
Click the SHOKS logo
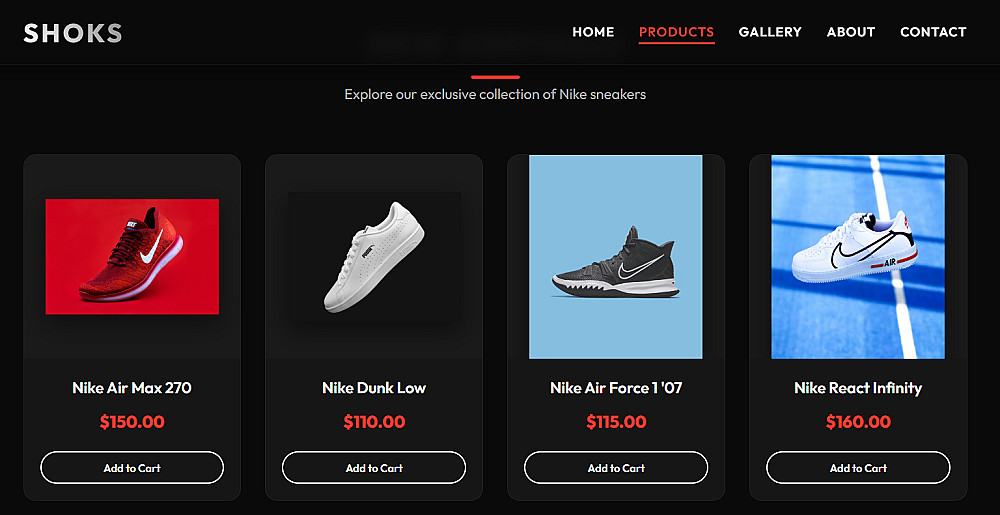[x=73, y=33]
